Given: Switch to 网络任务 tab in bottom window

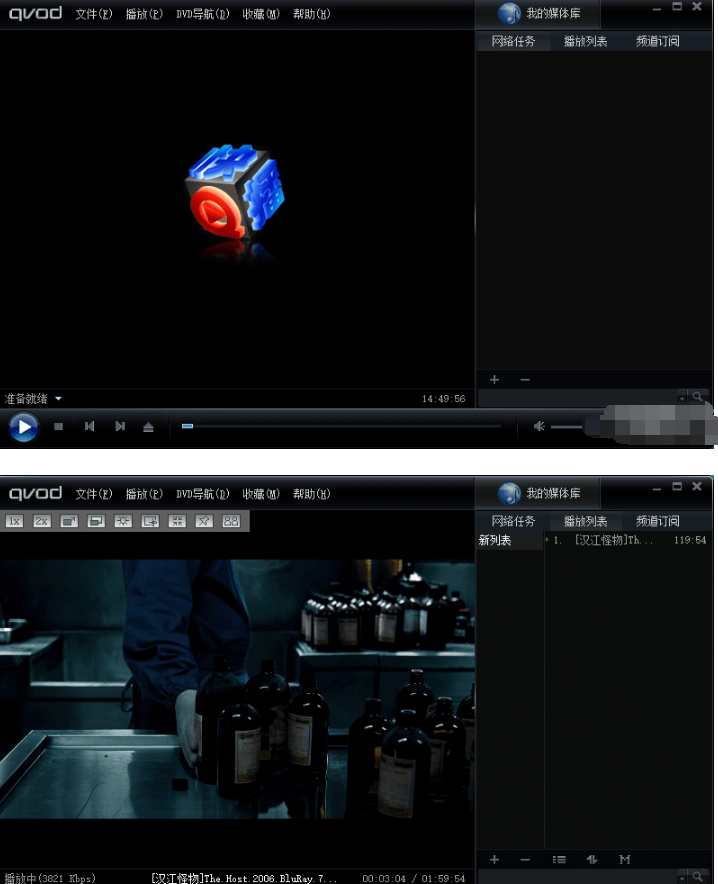Looking at the screenshot, I should click(513, 521).
